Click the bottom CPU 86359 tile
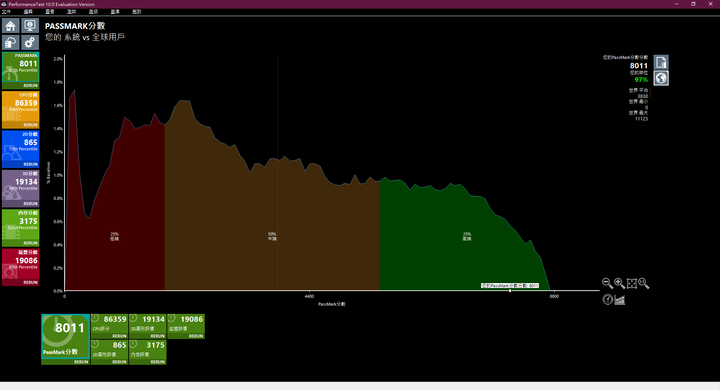 click(109, 326)
